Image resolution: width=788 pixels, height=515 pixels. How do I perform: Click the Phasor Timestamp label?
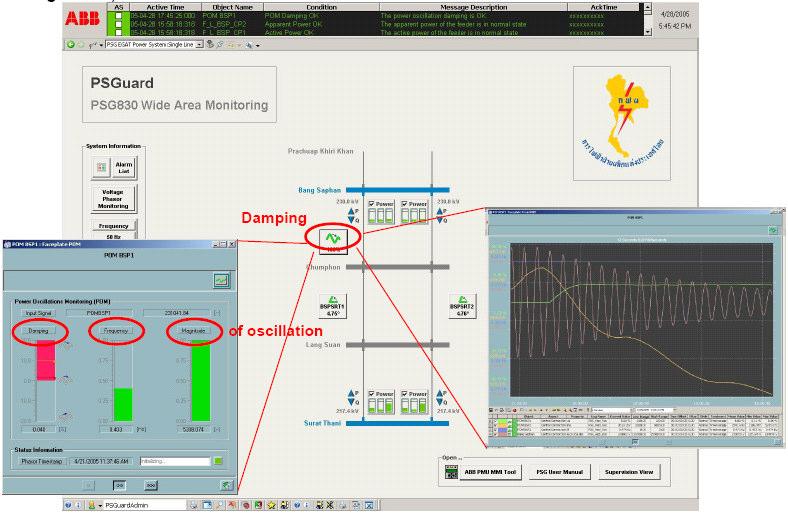coord(42,461)
